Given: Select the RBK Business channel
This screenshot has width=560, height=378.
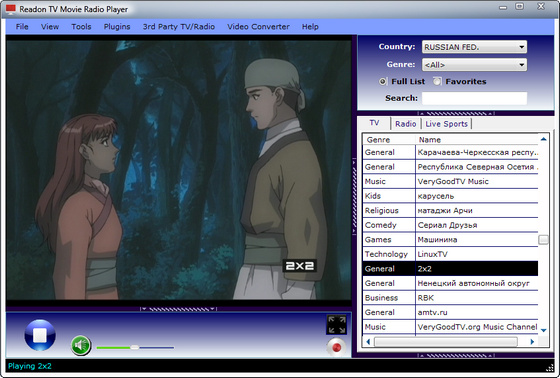Looking at the screenshot, I should click(450, 298).
